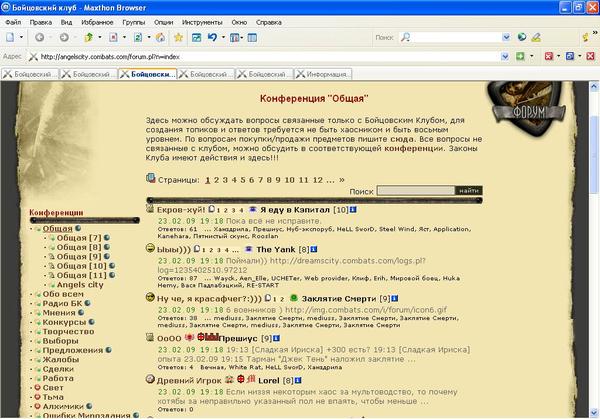Open the Обо всем conference
The image size is (600, 419).
63,294
